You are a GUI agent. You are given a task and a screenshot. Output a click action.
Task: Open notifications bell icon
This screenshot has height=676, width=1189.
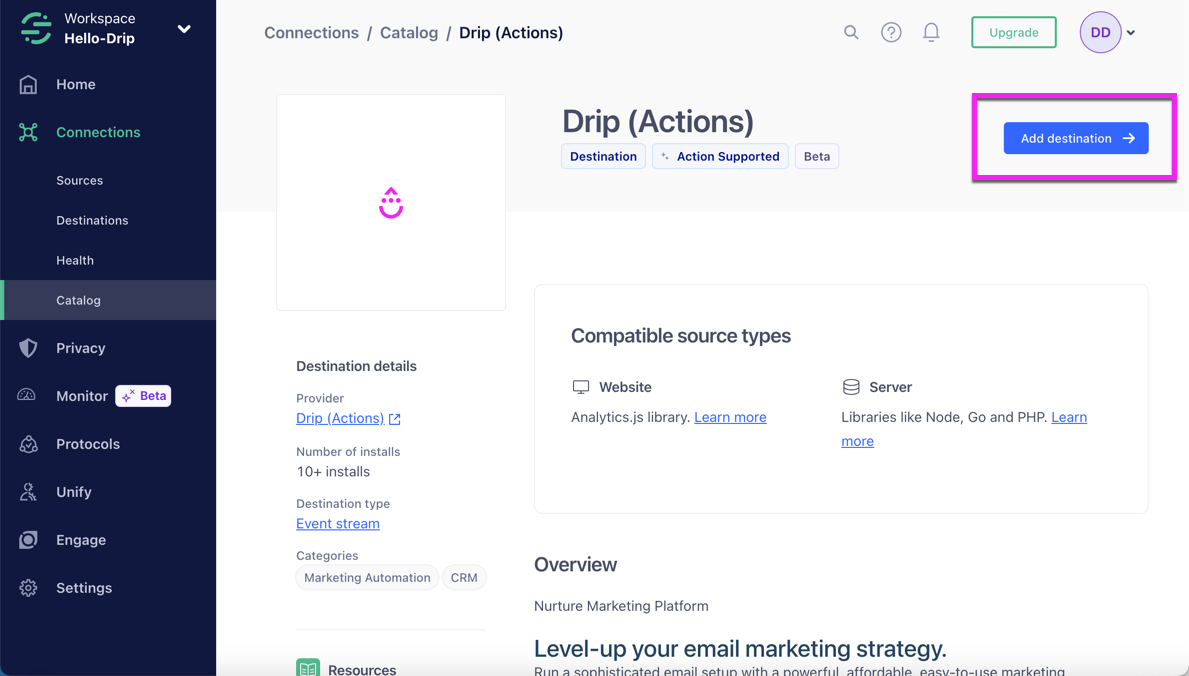(x=931, y=32)
